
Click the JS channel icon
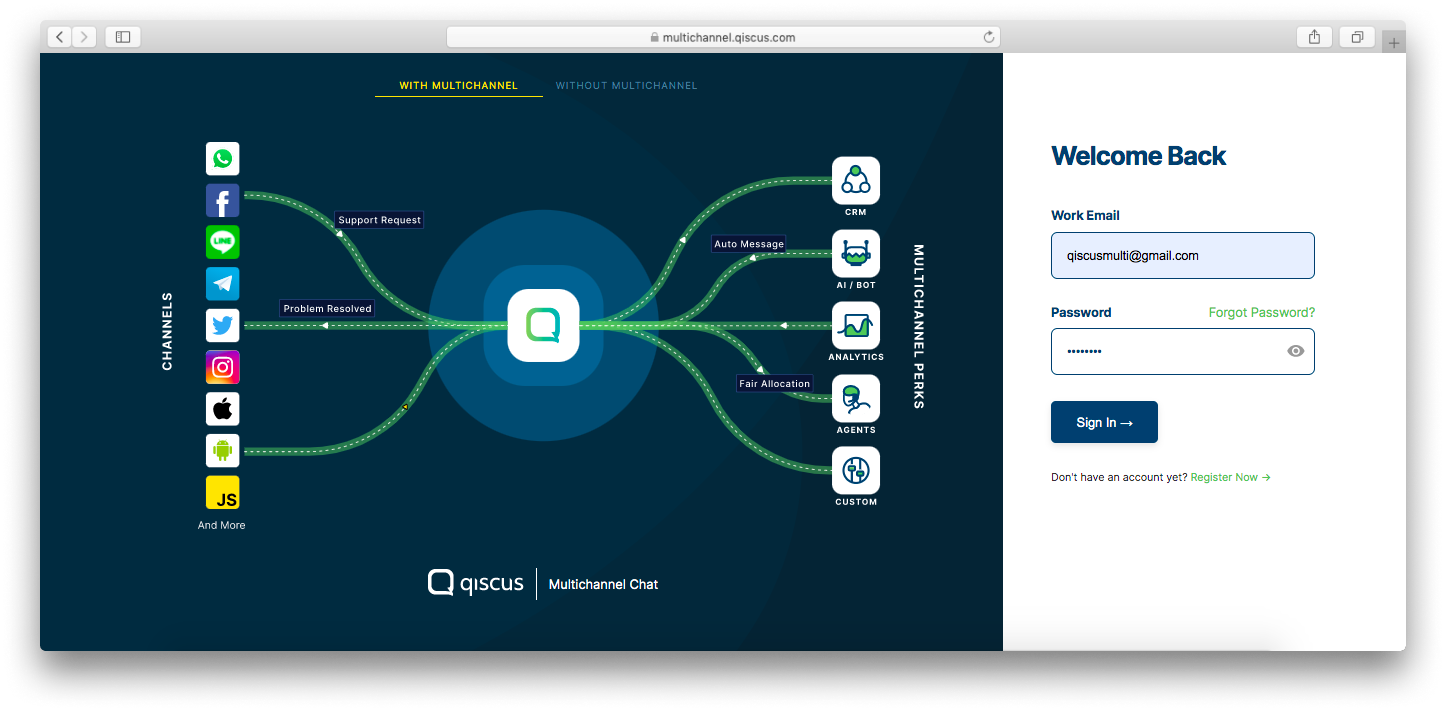222,492
